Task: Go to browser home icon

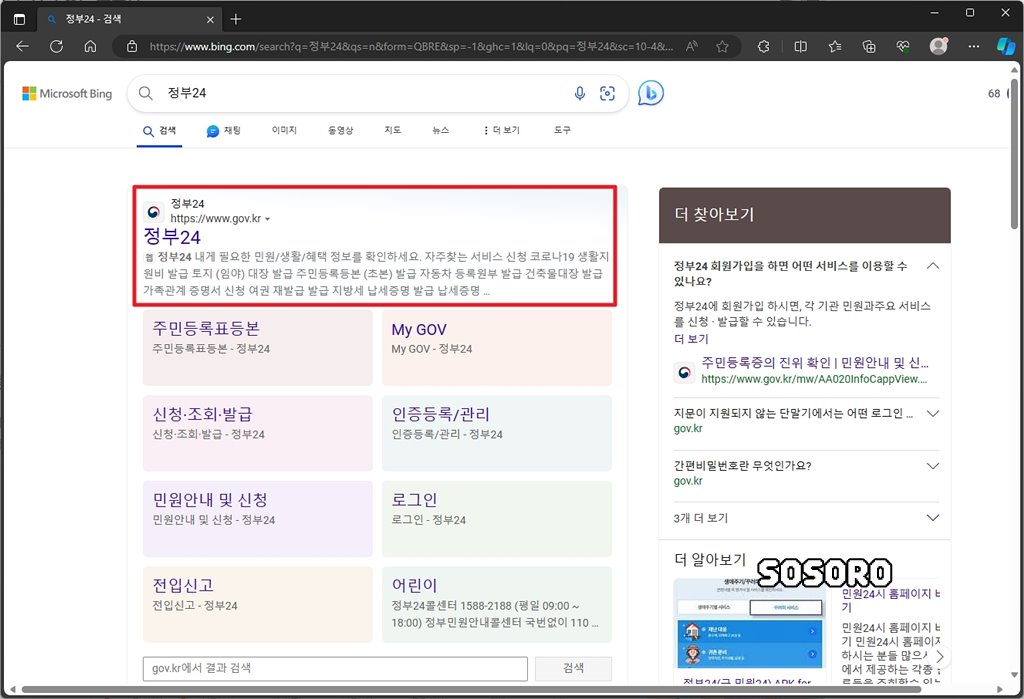Action: click(x=91, y=46)
